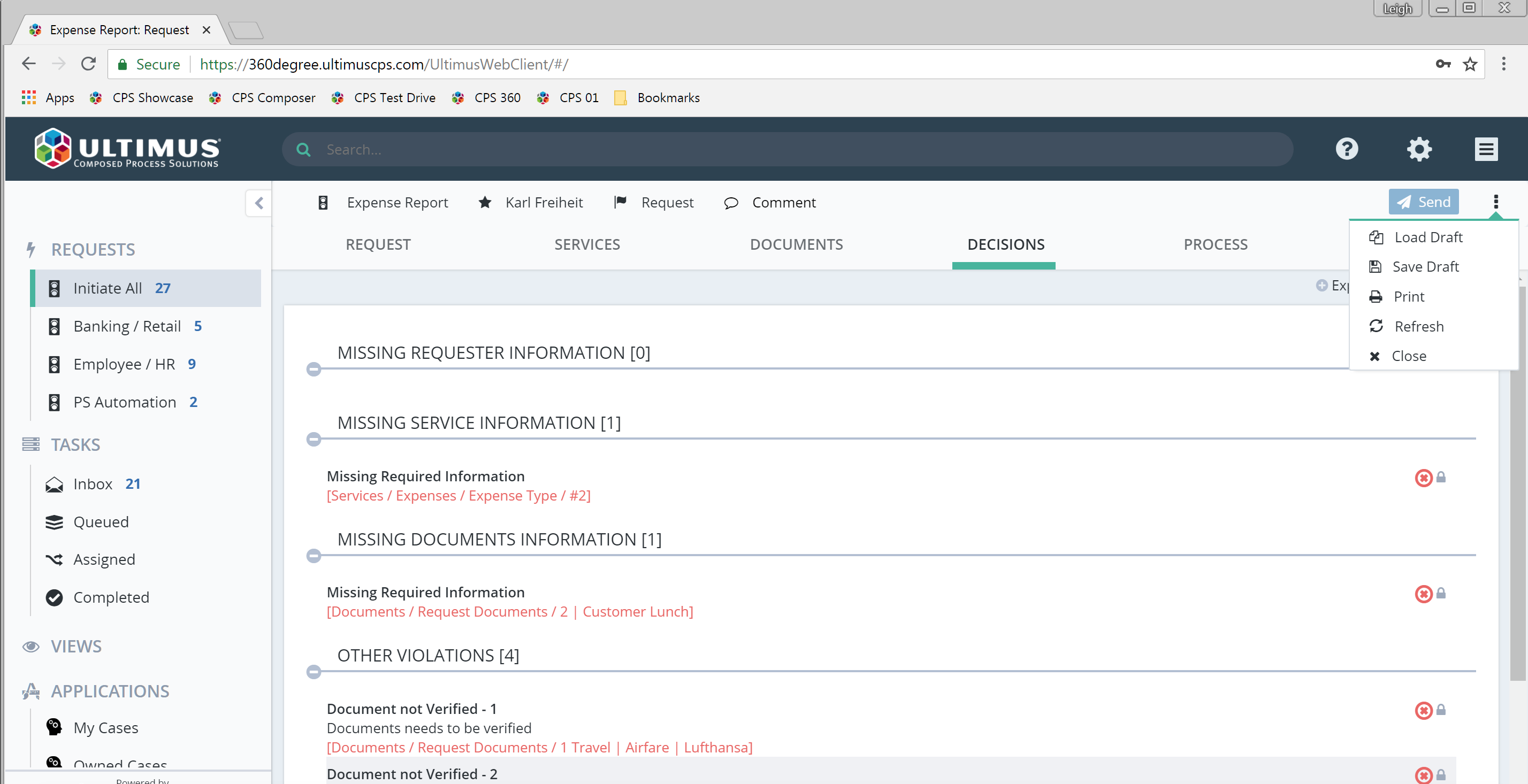Click the Applications section header
The image size is (1528, 784).
click(x=110, y=691)
